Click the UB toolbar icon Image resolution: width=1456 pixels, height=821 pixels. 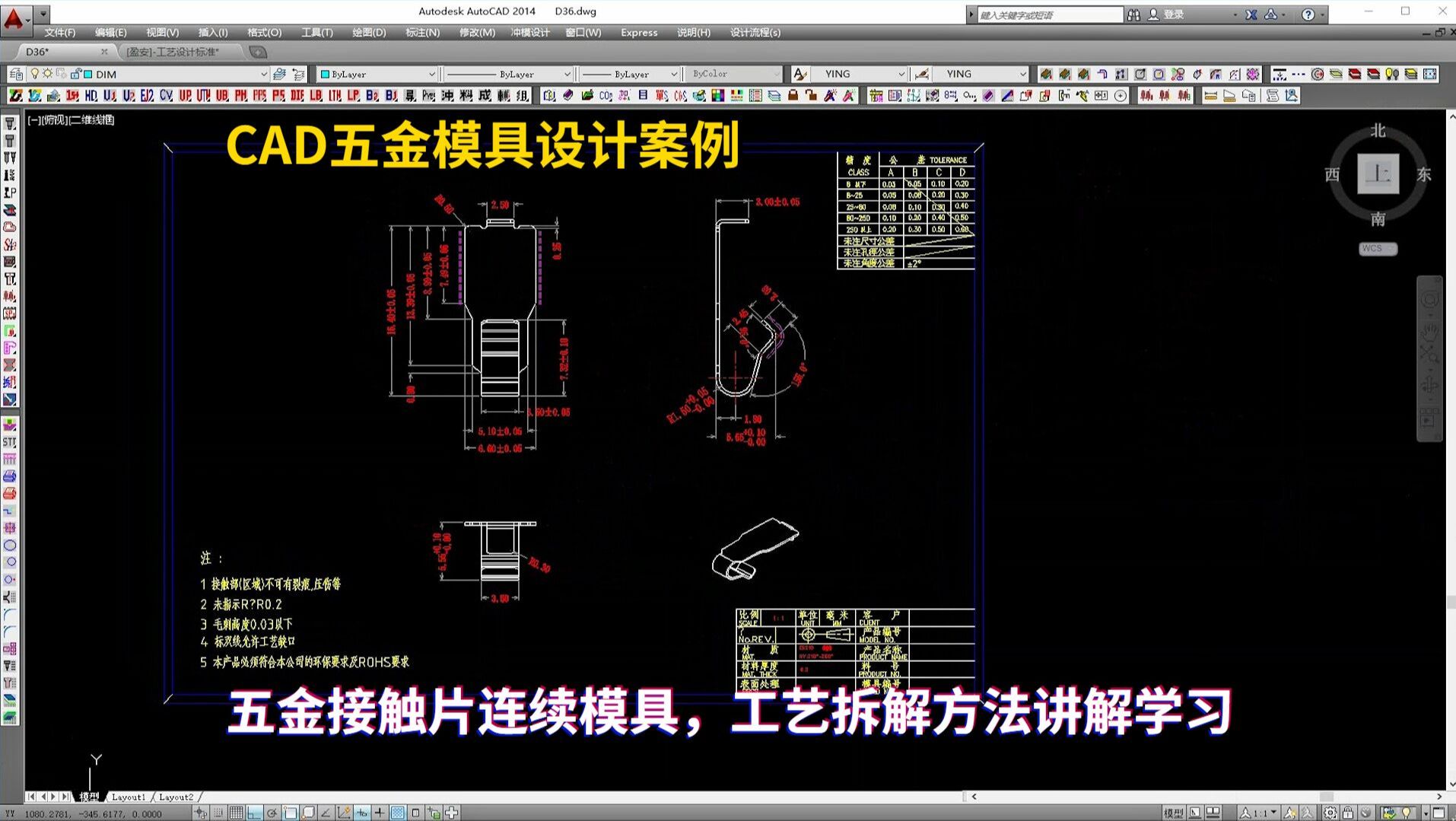click(222, 96)
